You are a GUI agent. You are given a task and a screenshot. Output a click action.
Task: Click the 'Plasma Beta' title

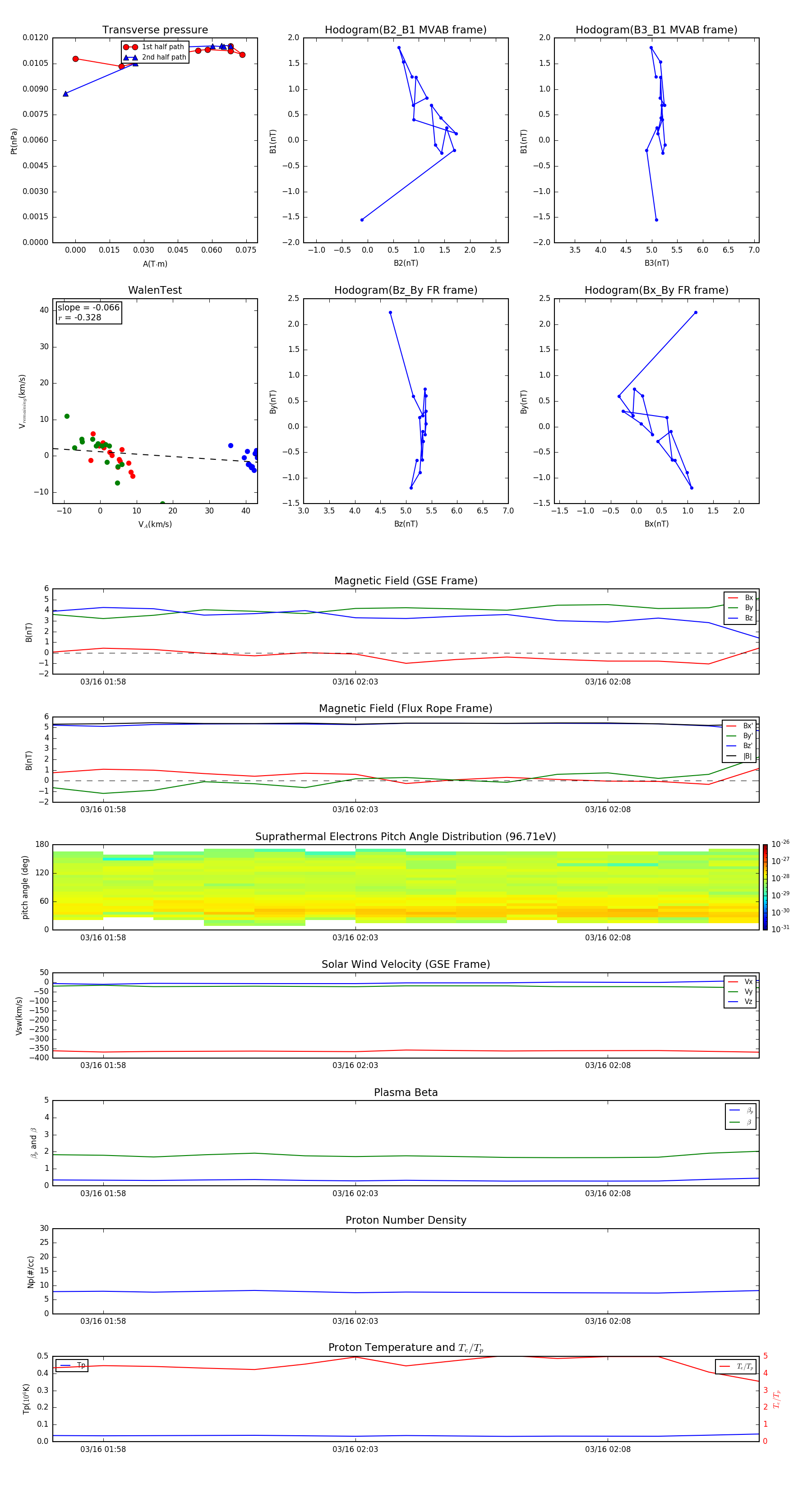pos(406,1093)
